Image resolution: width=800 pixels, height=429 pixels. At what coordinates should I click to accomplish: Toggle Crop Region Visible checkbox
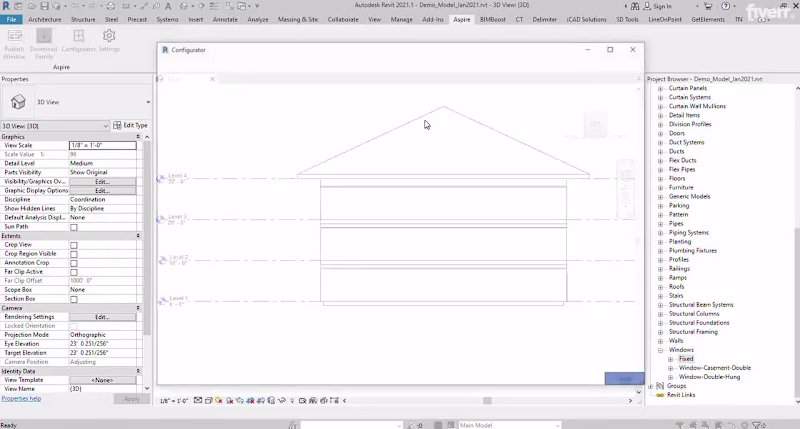point(74,254)
